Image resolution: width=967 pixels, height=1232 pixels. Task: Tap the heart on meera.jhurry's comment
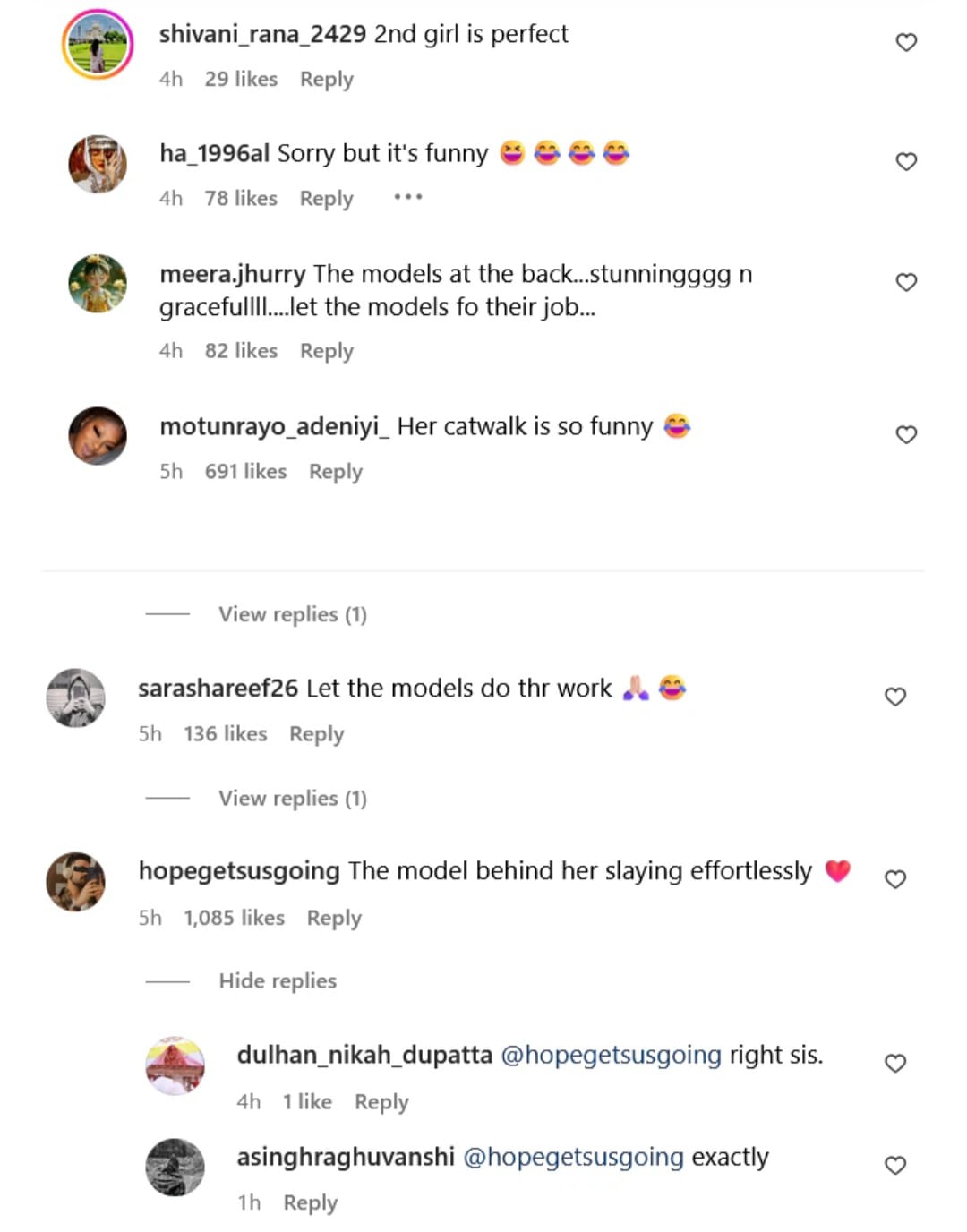click(906, 282)
